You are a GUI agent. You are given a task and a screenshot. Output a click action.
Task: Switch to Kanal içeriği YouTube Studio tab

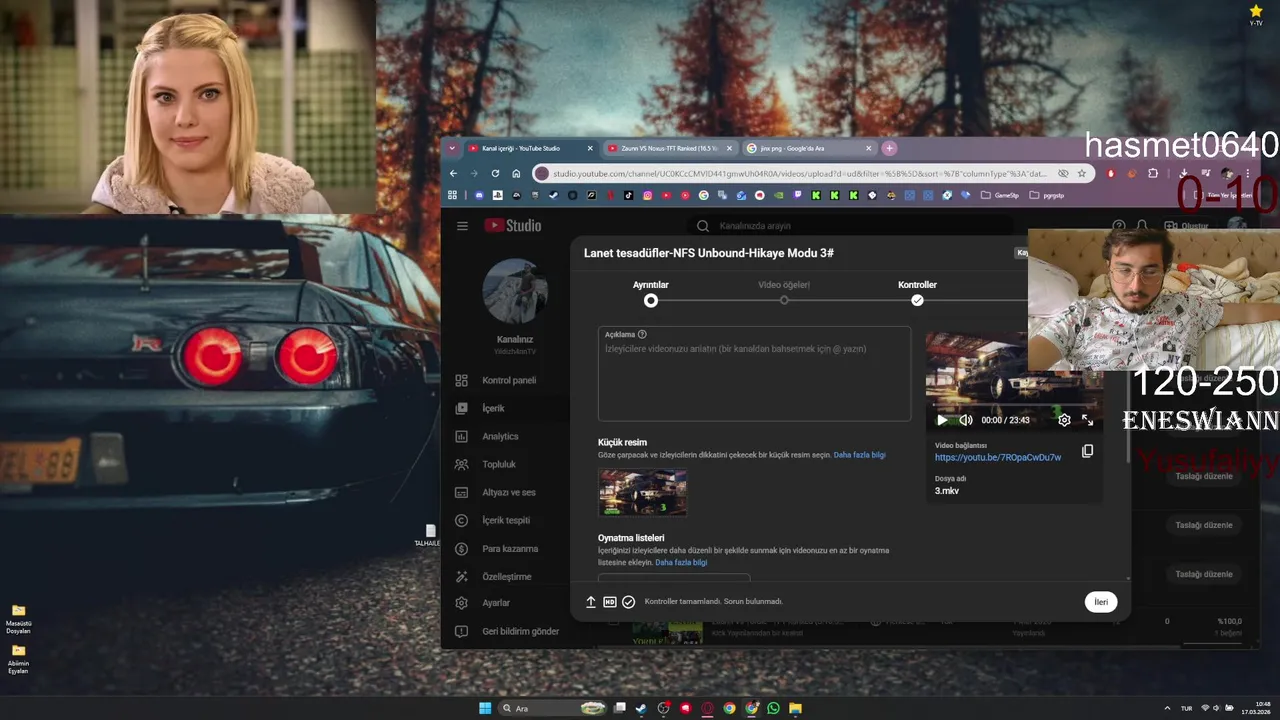click(x=530, y=148)
